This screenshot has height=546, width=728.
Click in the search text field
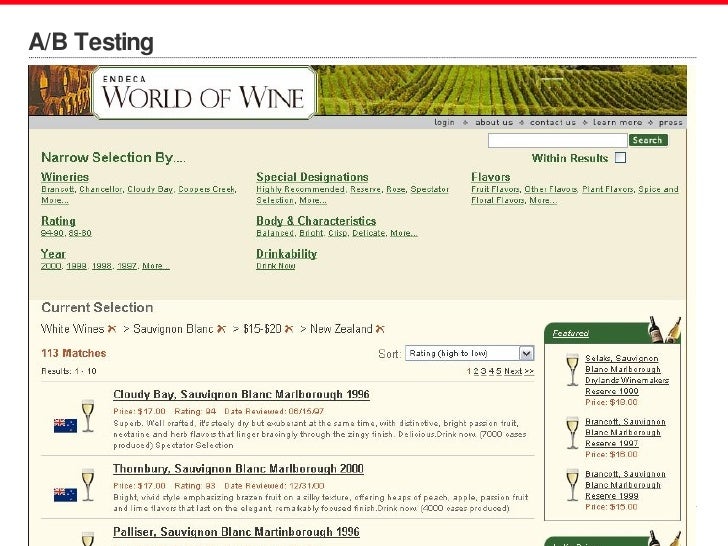[x=558, y=140]
